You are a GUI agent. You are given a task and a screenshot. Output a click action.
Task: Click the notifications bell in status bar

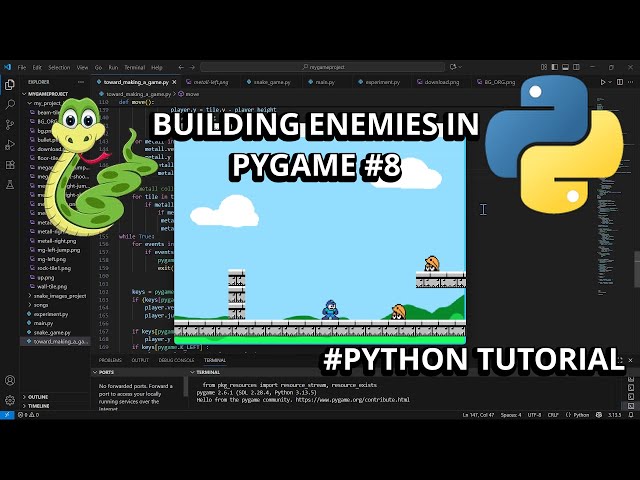click(x=631, y=415)
